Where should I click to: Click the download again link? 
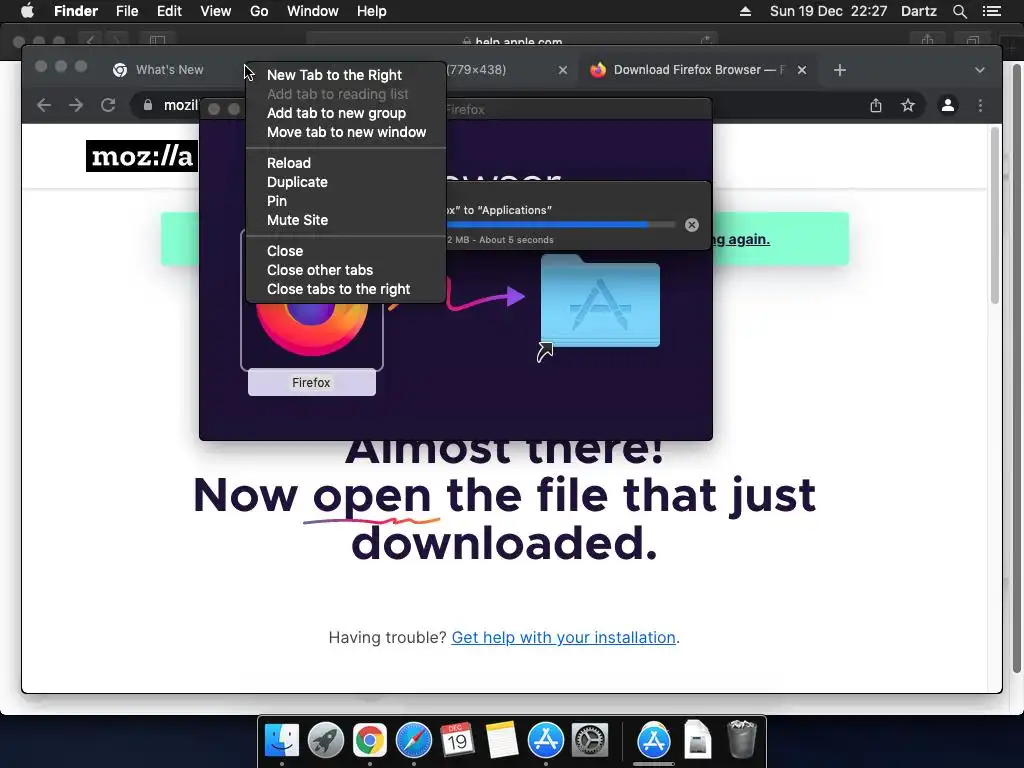click(x=741, y=239)
